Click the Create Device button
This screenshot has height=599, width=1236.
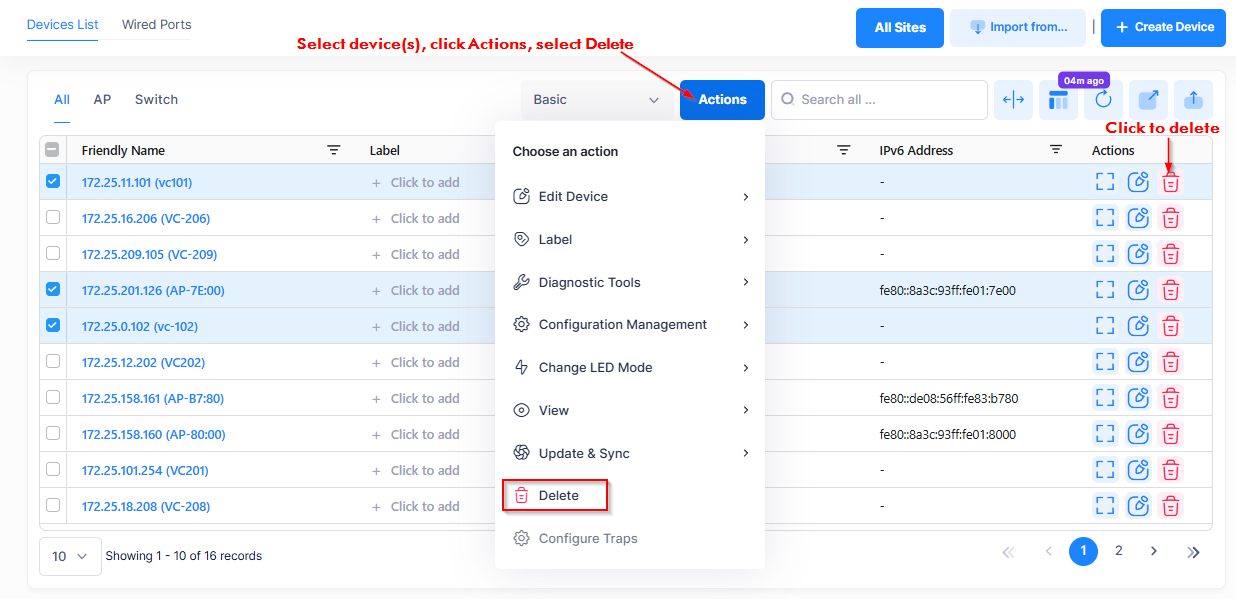(1163, 27)
